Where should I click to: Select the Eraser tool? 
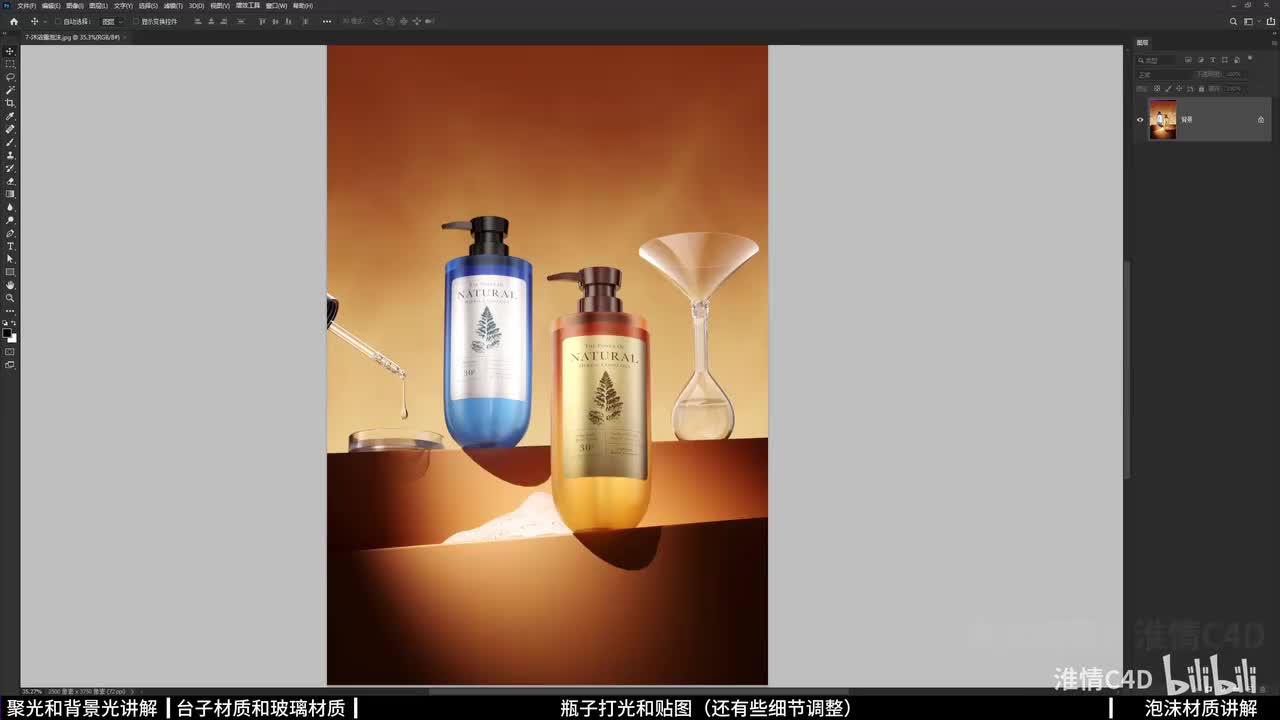10,181
